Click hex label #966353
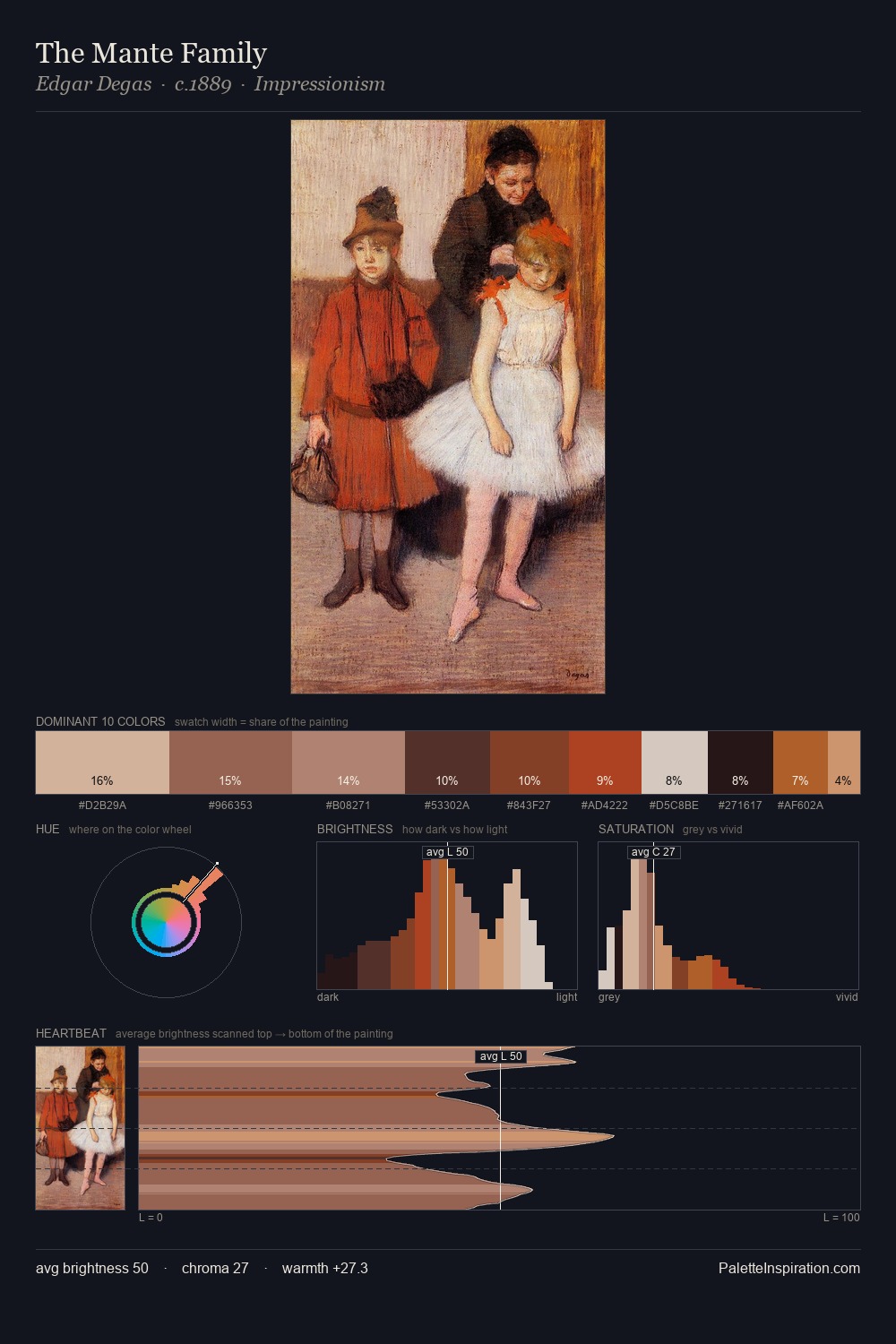Viewport: 896px width, 1344px height. point(230,806)
